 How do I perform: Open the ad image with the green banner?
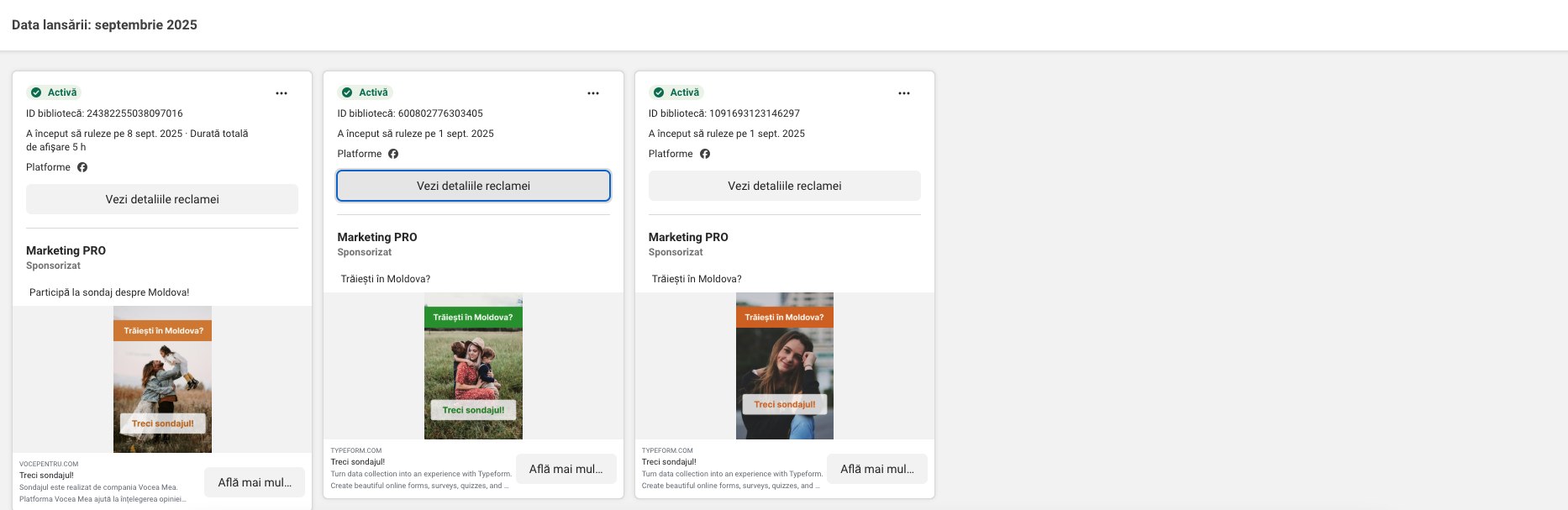pos(473,365)
